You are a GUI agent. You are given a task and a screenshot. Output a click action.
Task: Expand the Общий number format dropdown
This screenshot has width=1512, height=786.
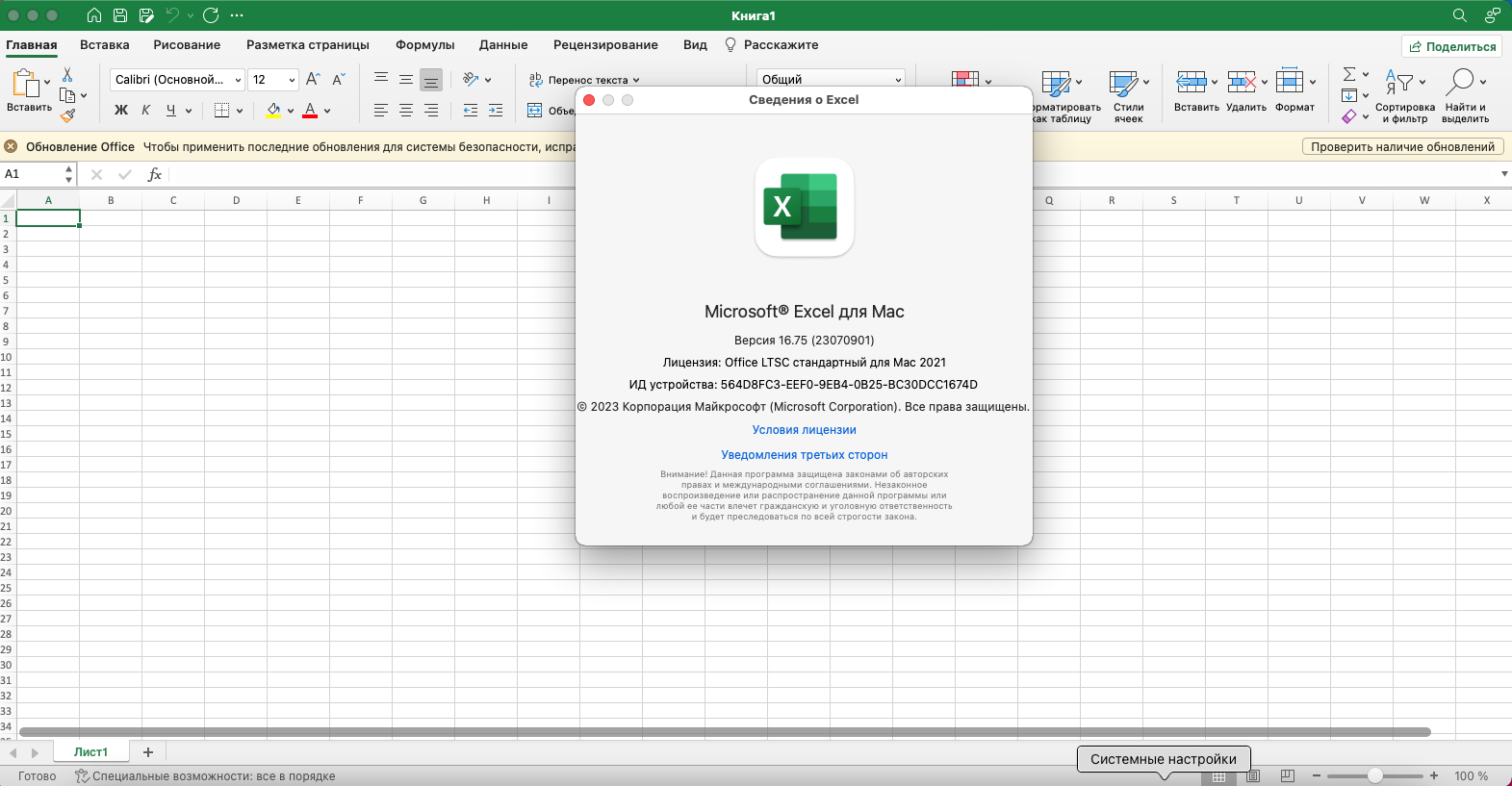[x=898, y=80]
